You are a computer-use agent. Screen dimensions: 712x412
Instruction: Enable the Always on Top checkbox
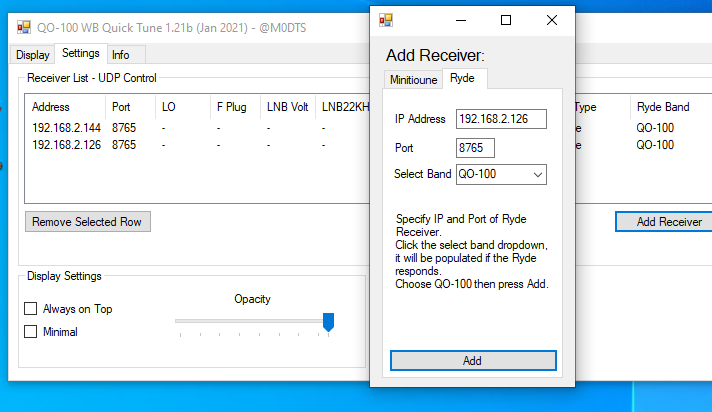(31, 309)
